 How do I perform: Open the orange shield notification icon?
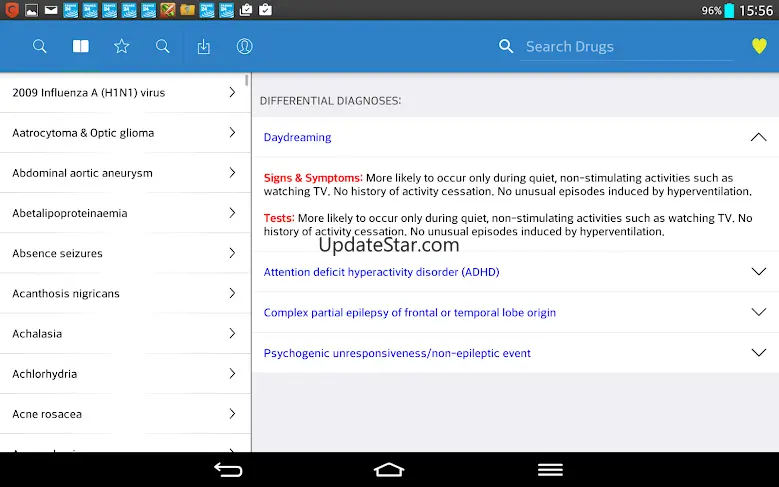(12, 9)
